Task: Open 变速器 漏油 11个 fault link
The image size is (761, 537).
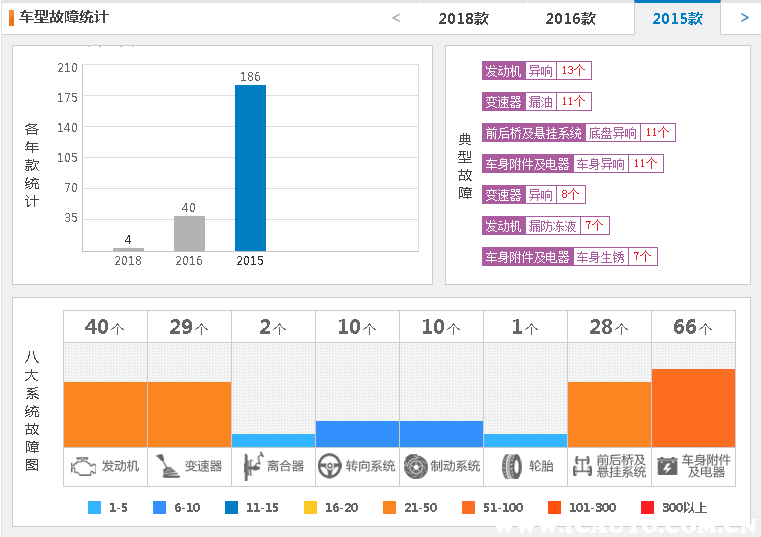Action: (x=536, y=102)
